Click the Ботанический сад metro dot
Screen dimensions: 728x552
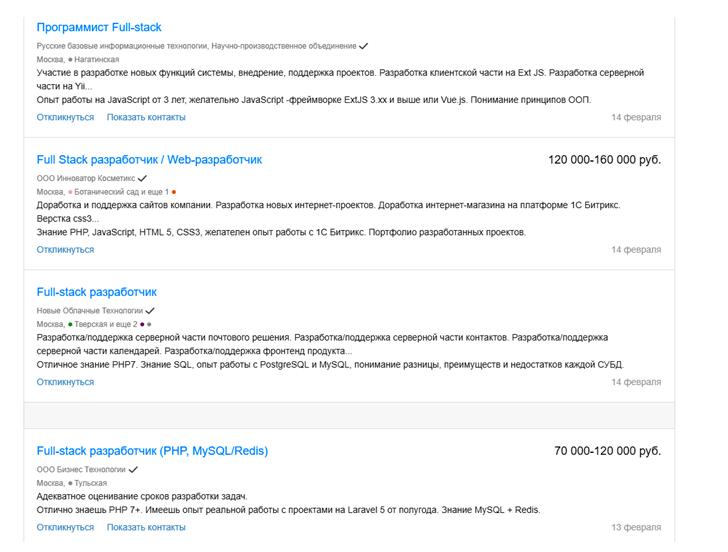(x=70, y=192)
